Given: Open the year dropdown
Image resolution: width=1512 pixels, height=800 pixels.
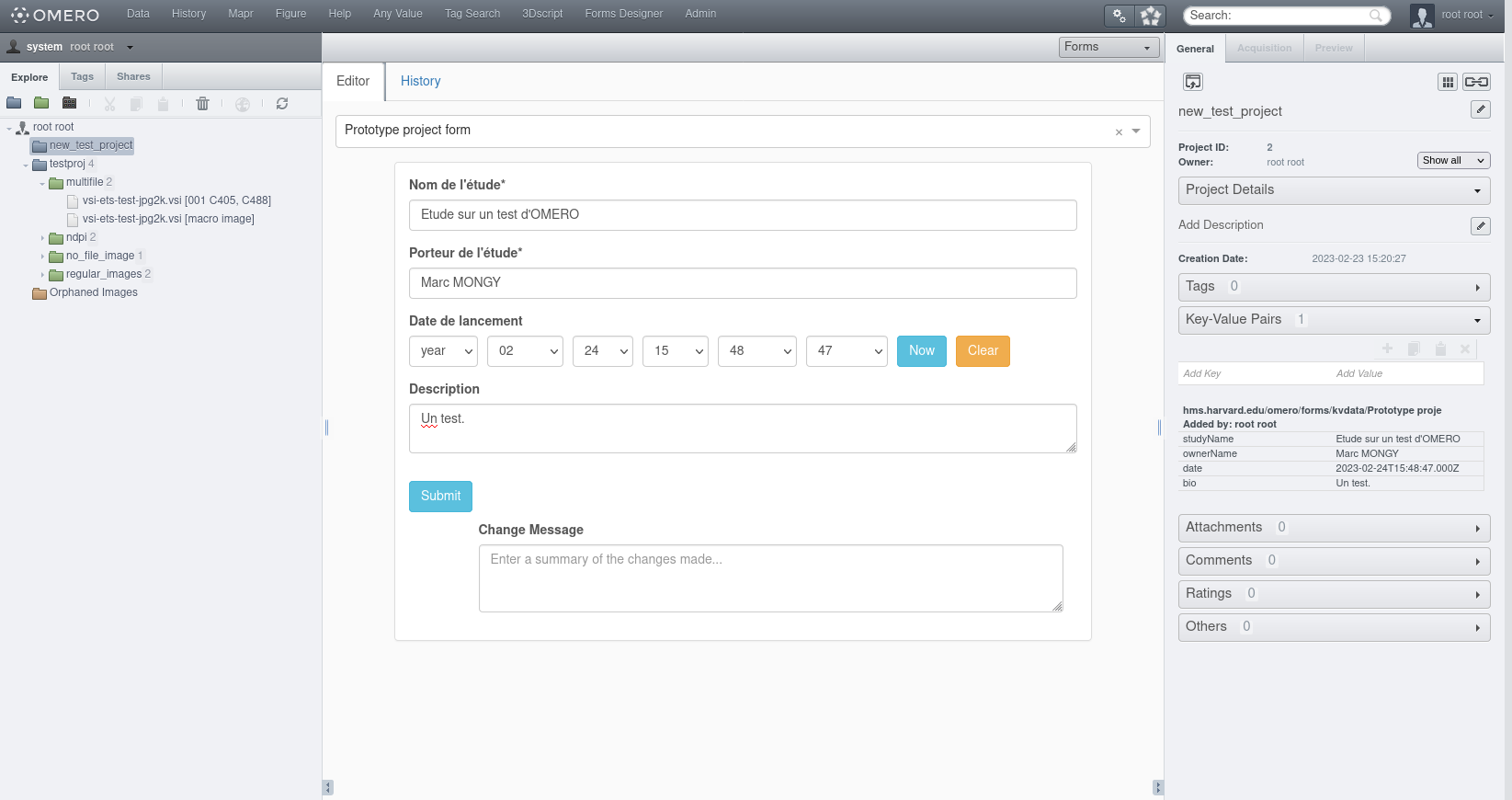Looking at the screenshot, I should coord(443,351).
